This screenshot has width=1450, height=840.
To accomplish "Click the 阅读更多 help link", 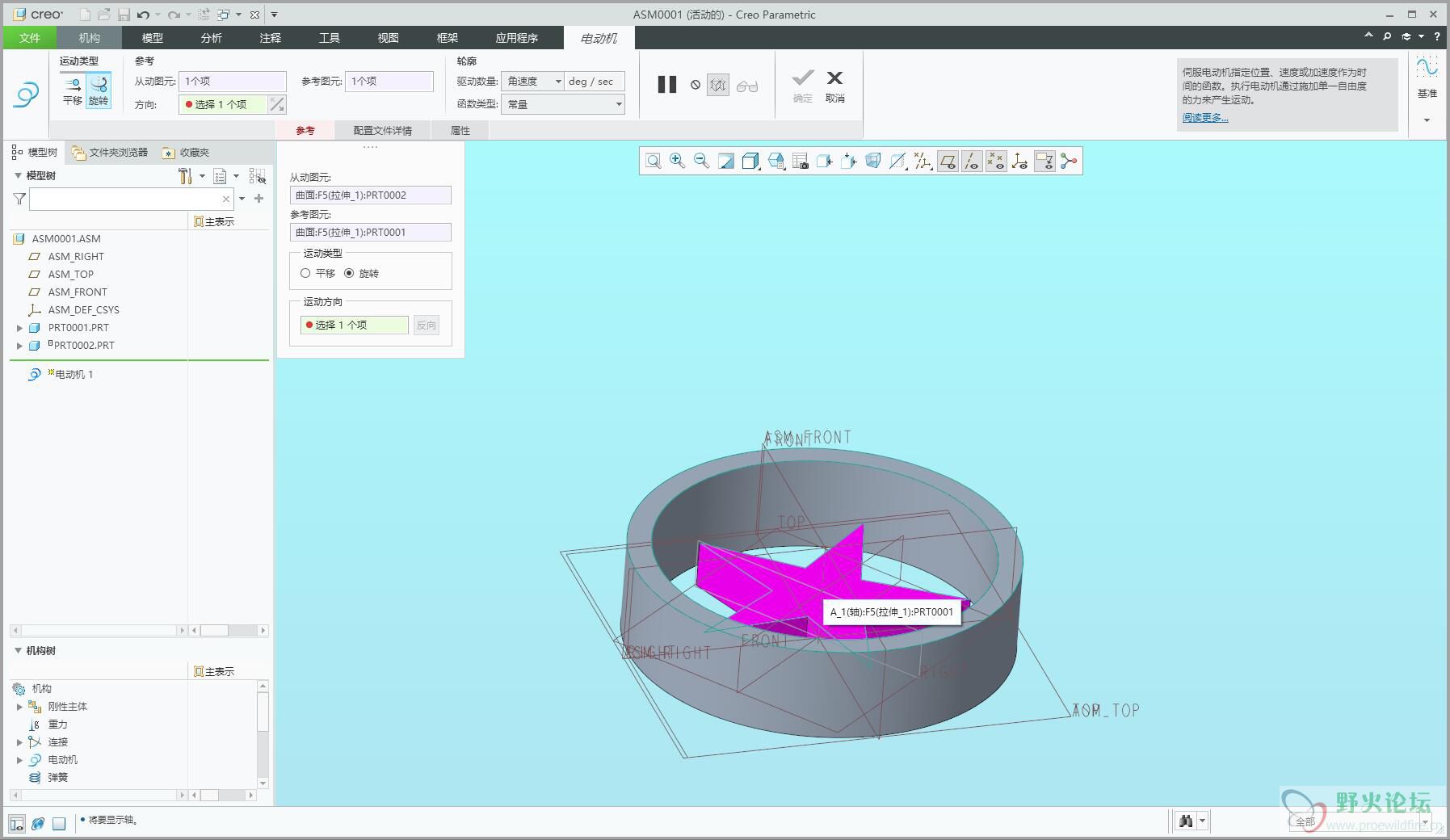I will point(1204,118).
